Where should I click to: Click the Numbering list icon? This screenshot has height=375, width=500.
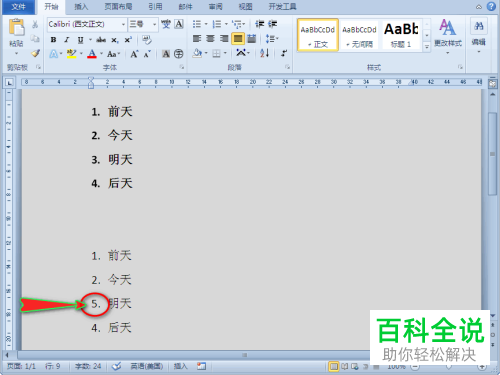[x=217, y=24]
